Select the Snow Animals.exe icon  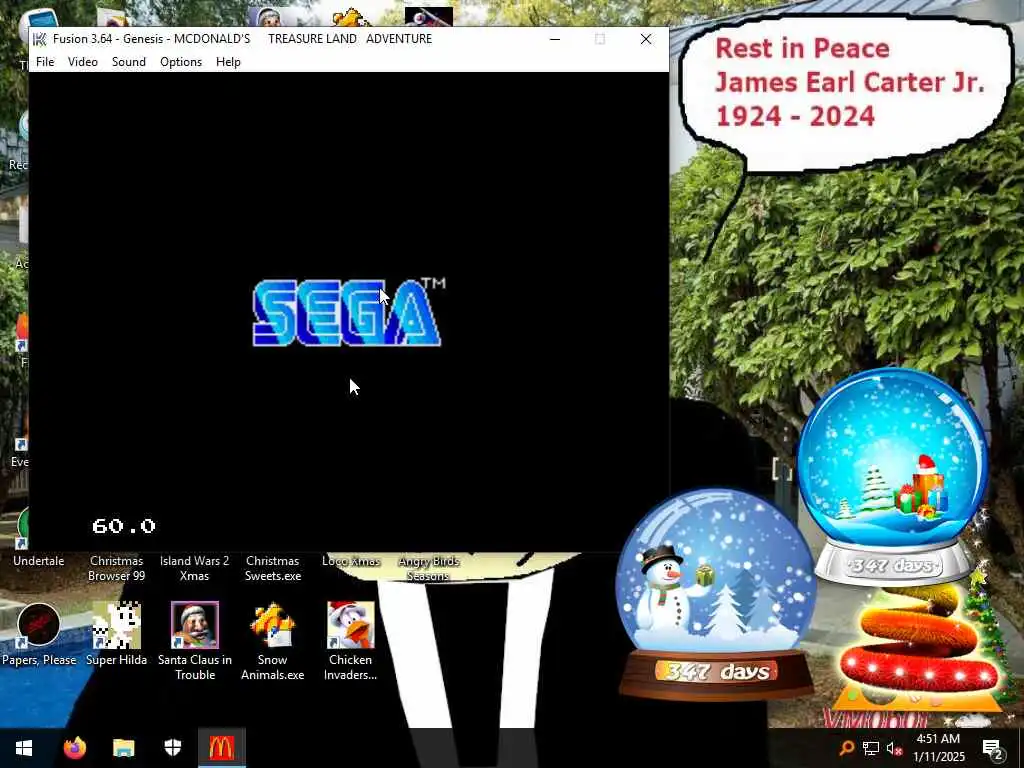coord(272,641)
